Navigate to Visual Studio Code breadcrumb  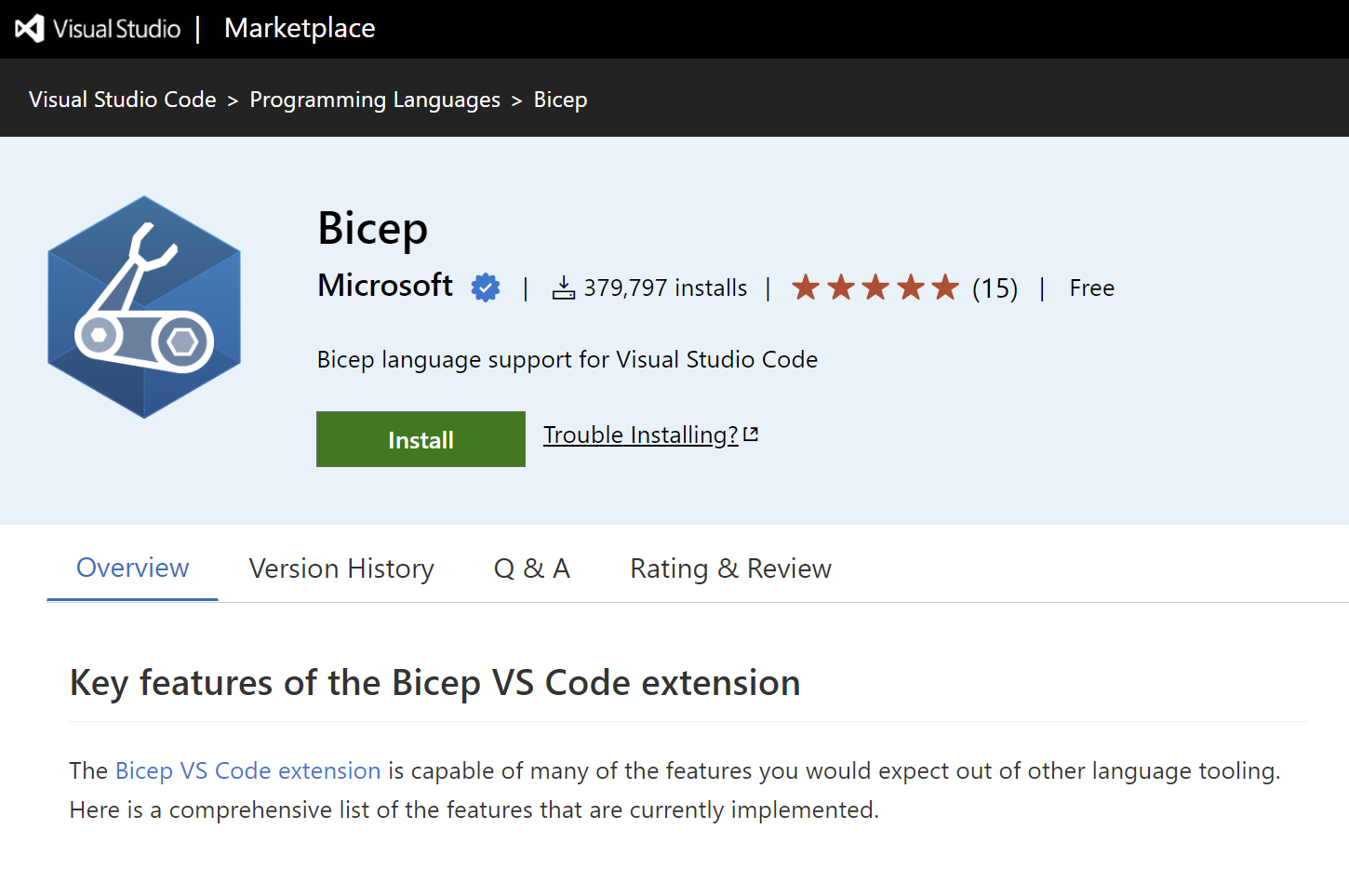pyautogui.click(x=122, y=99)
